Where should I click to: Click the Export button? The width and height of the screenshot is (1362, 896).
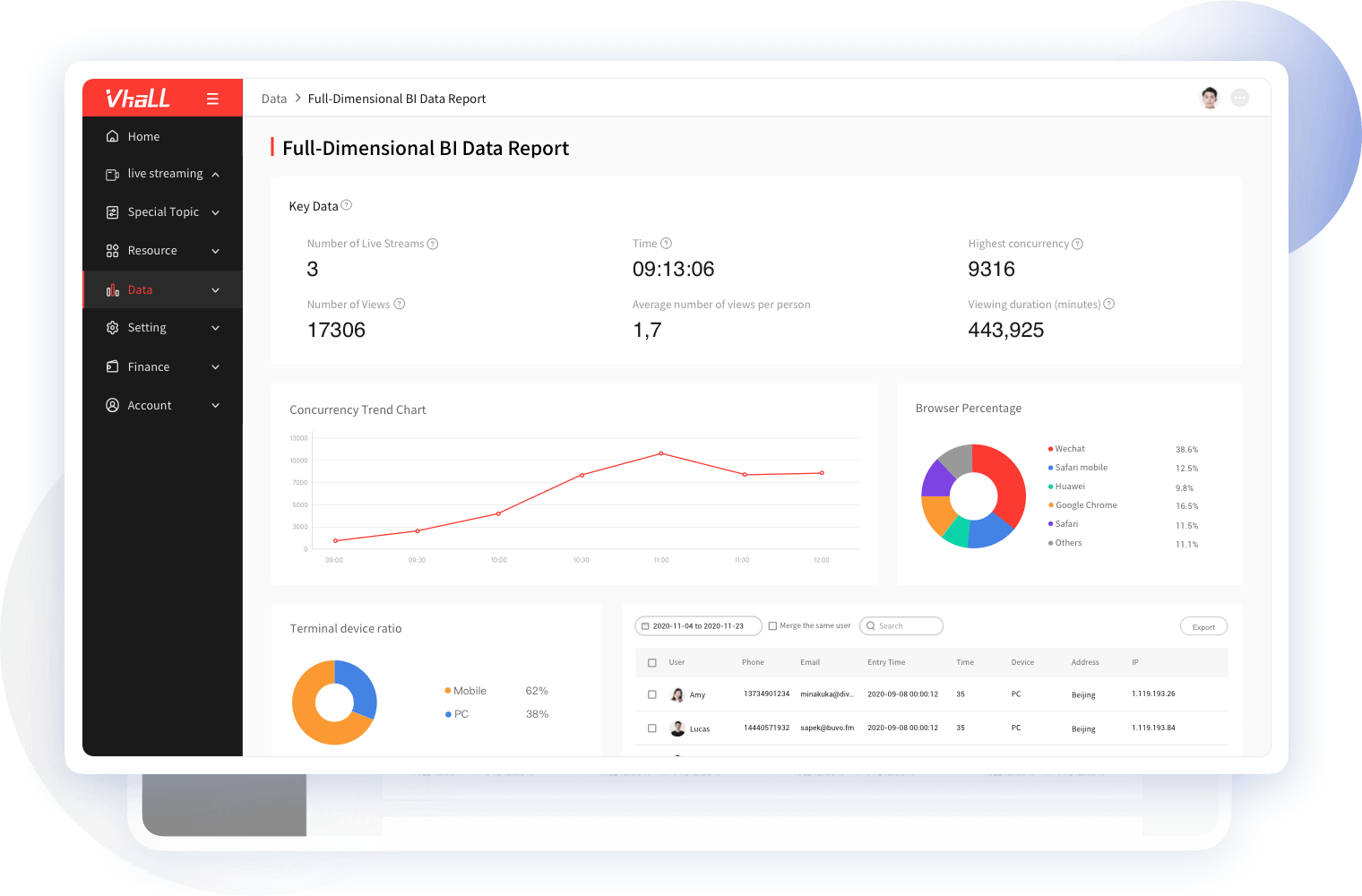click(1203, 627)
